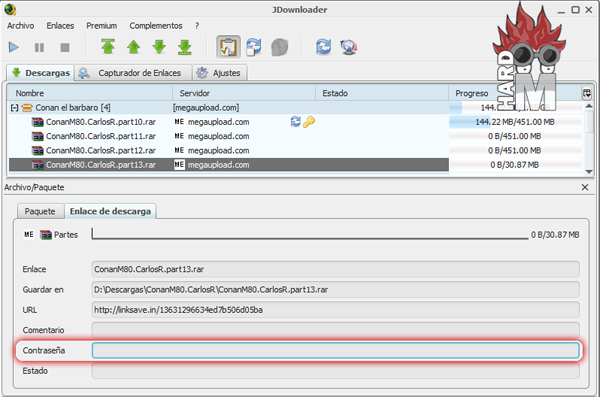The height and width of the screenshot is (397, 600).
Task: Move selection down one position
Action: point(159,47)
